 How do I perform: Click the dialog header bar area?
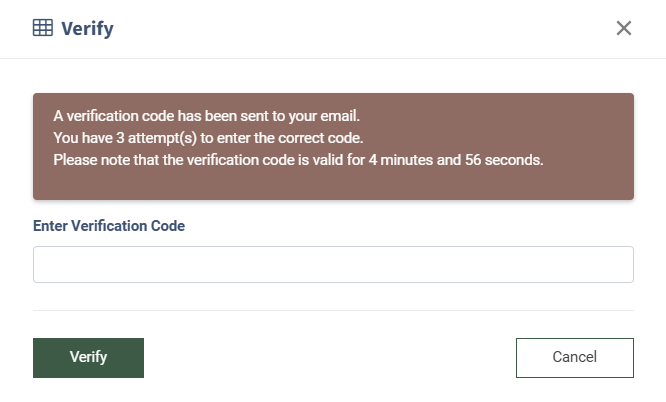click(333, 29)
